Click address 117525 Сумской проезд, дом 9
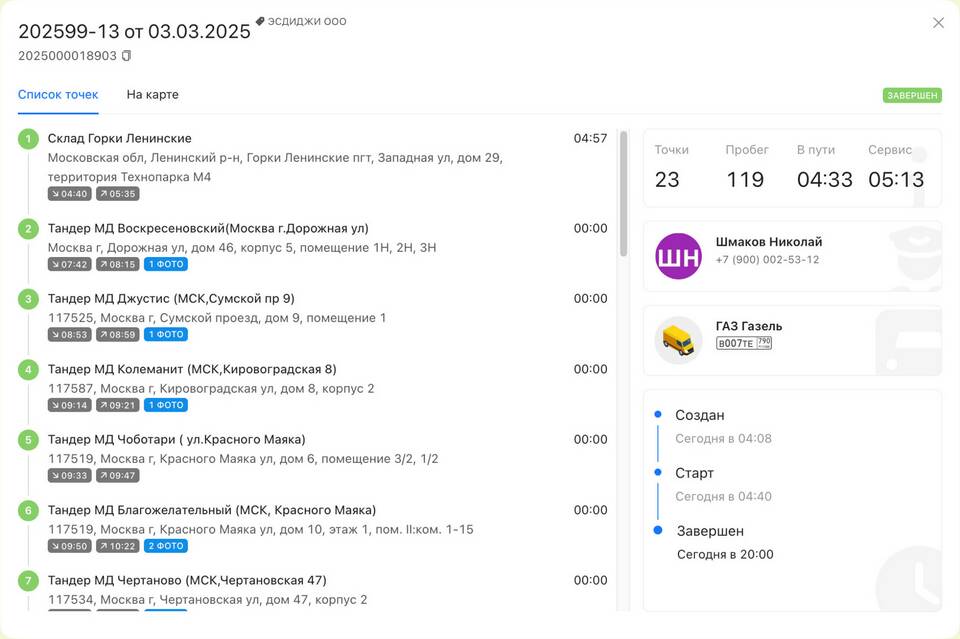 [x=217, y=318]
